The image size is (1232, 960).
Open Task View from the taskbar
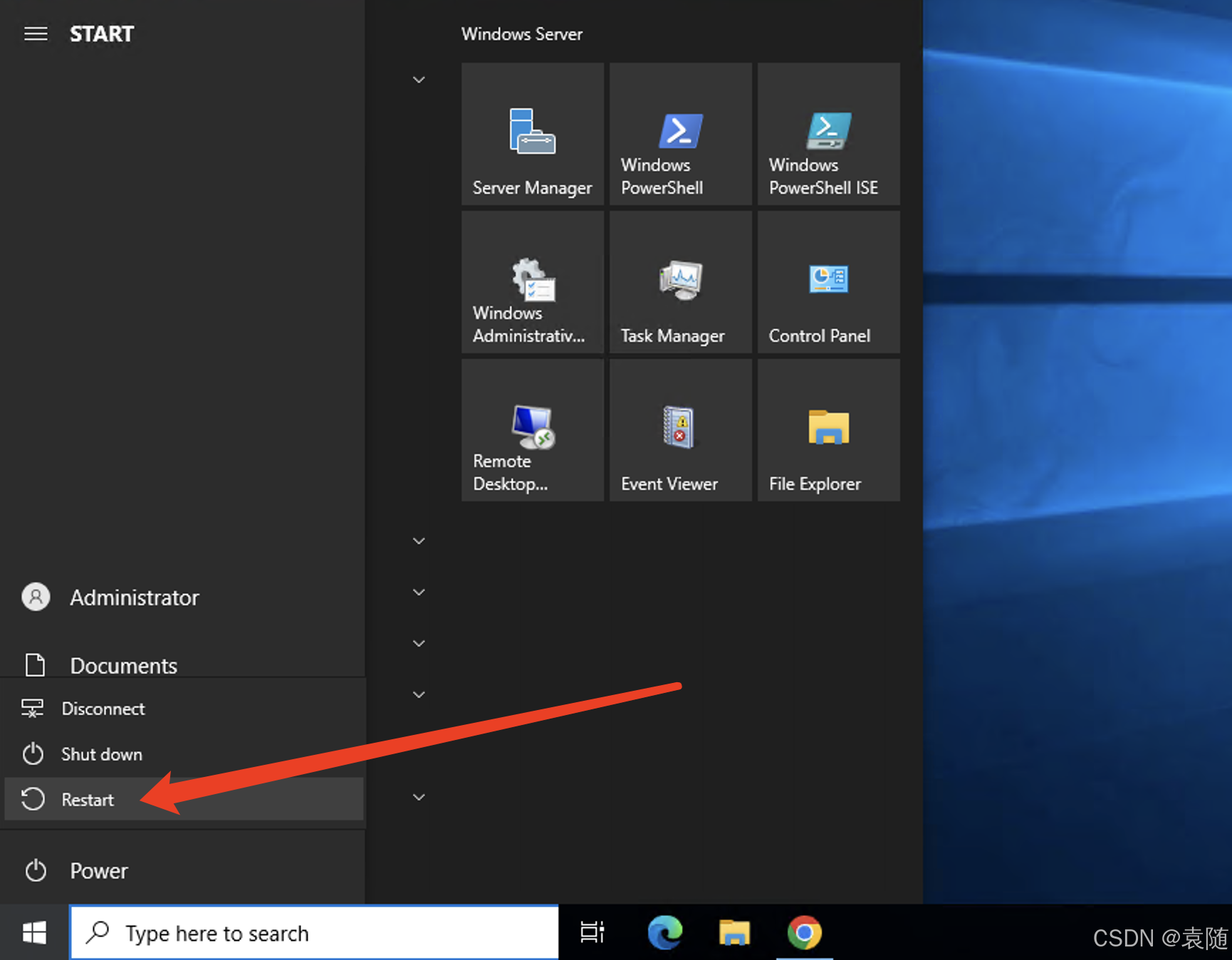tap(592, 932)
